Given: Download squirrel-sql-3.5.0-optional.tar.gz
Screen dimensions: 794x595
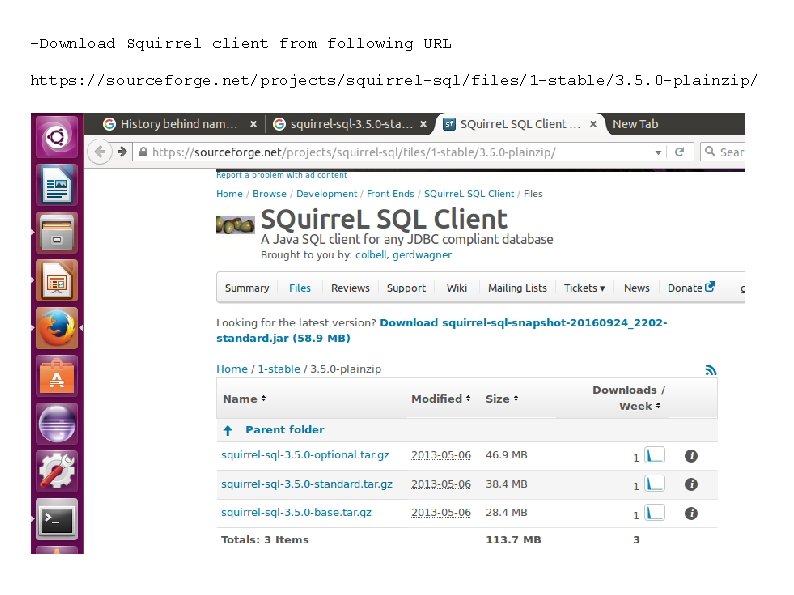Looking at the screenshot, I should (x=305, y=455).
